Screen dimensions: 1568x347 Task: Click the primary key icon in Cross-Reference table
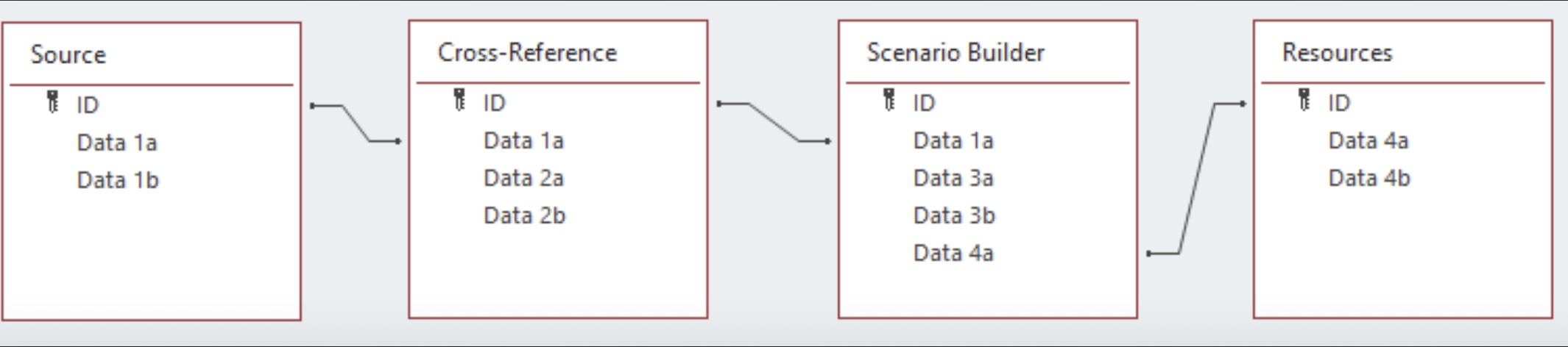point(460,100)
